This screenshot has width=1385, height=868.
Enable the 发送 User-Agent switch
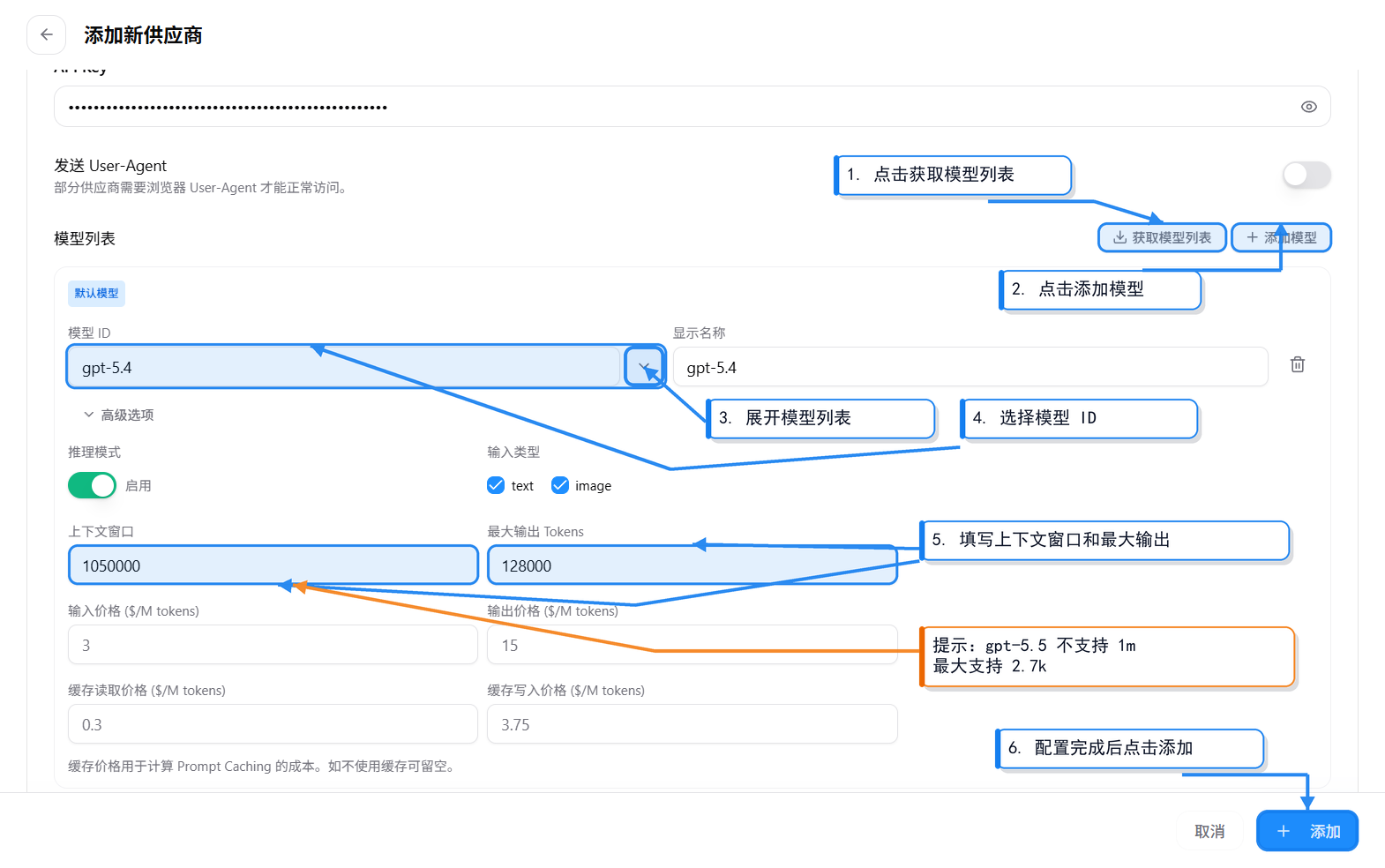point(1306,175)
